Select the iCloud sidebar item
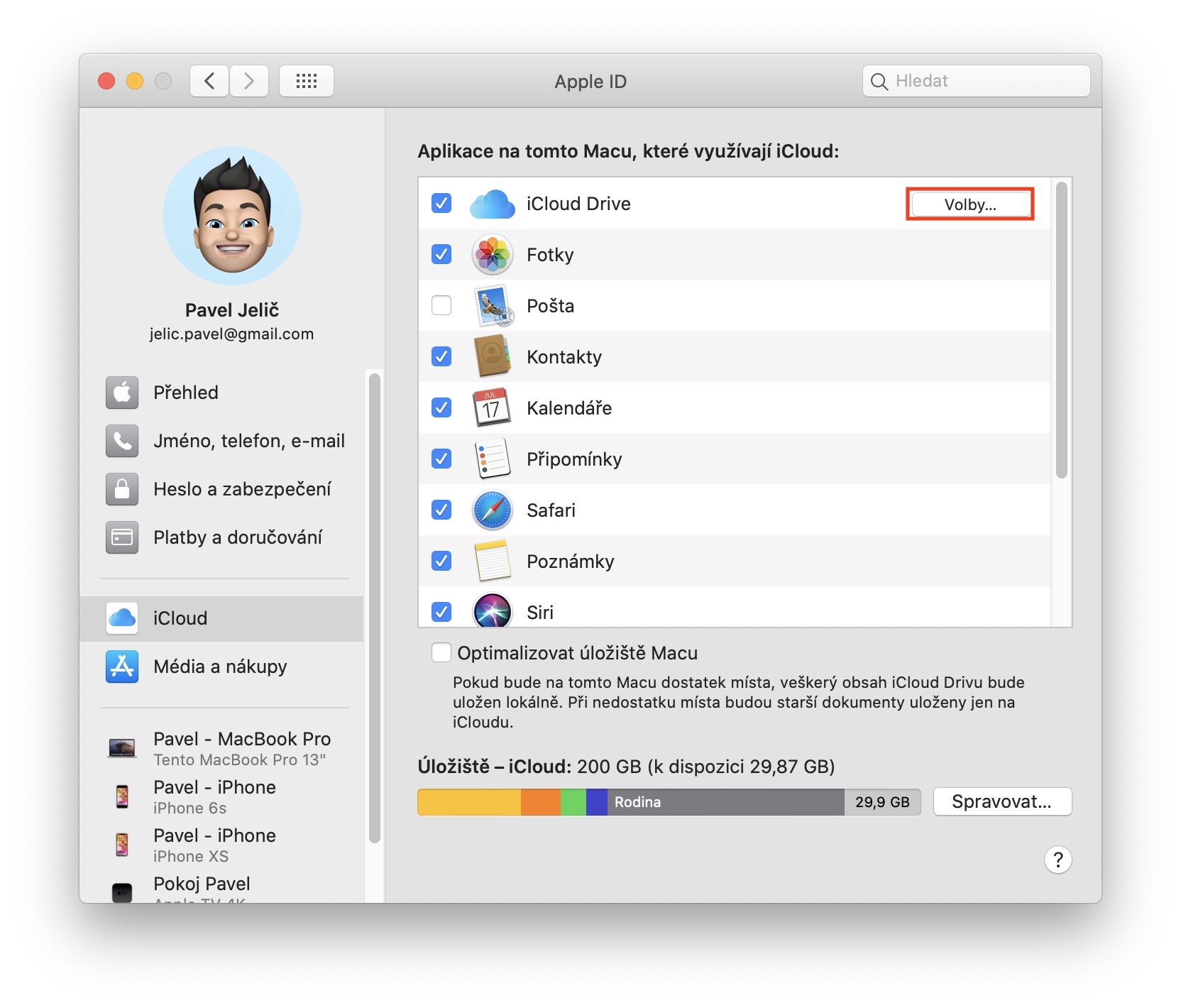1181x1008 pixels. pyautogui.click(x=221, y=618)
